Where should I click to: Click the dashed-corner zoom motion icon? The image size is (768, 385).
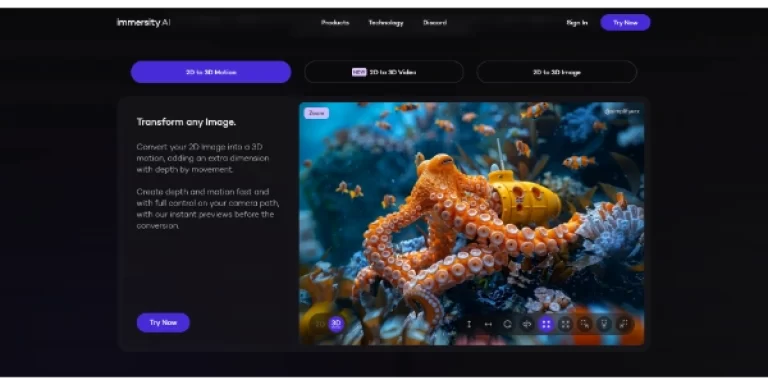(565, 324)
